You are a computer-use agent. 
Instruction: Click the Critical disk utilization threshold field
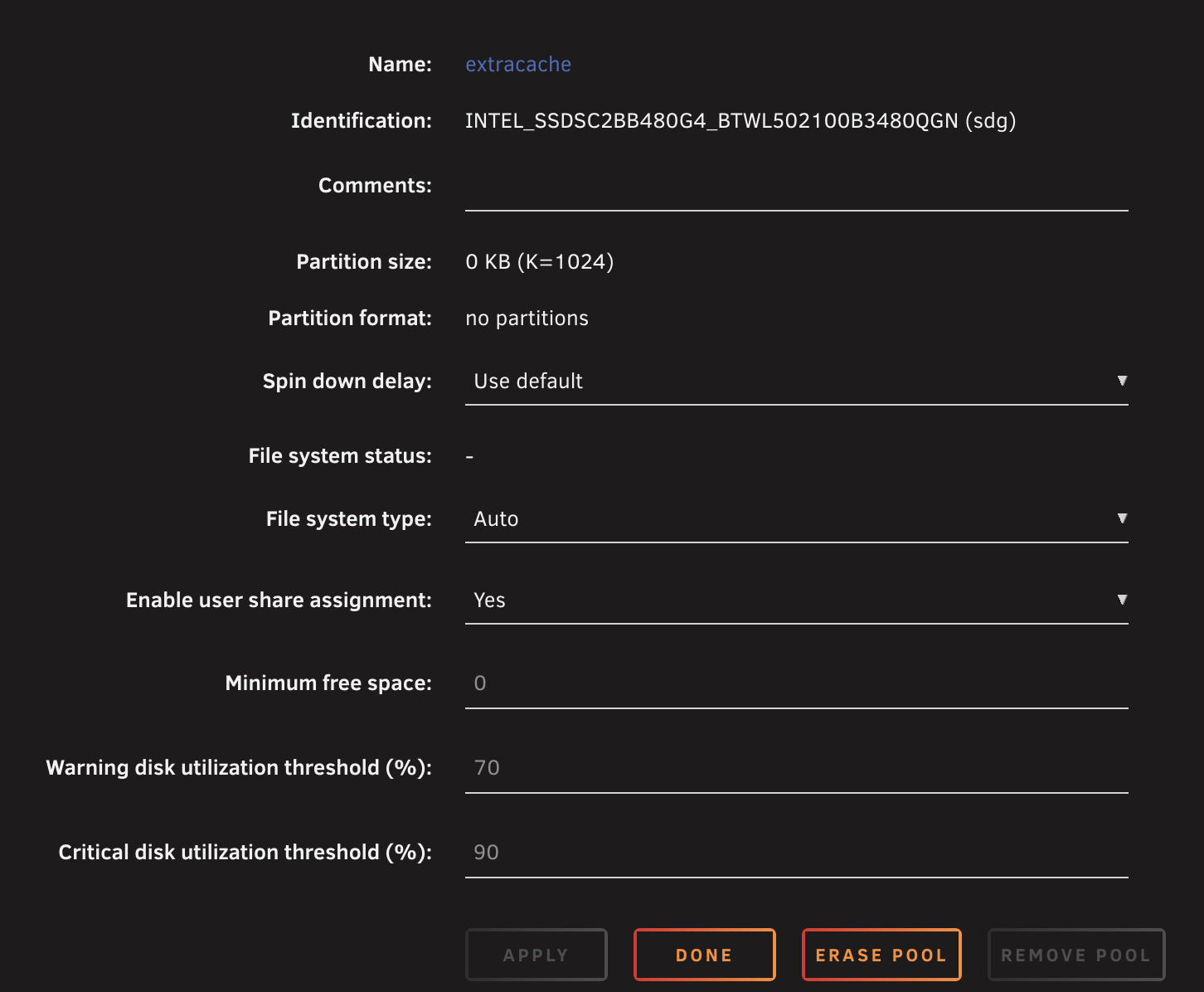pyautogui.click(x=797, y=853)
